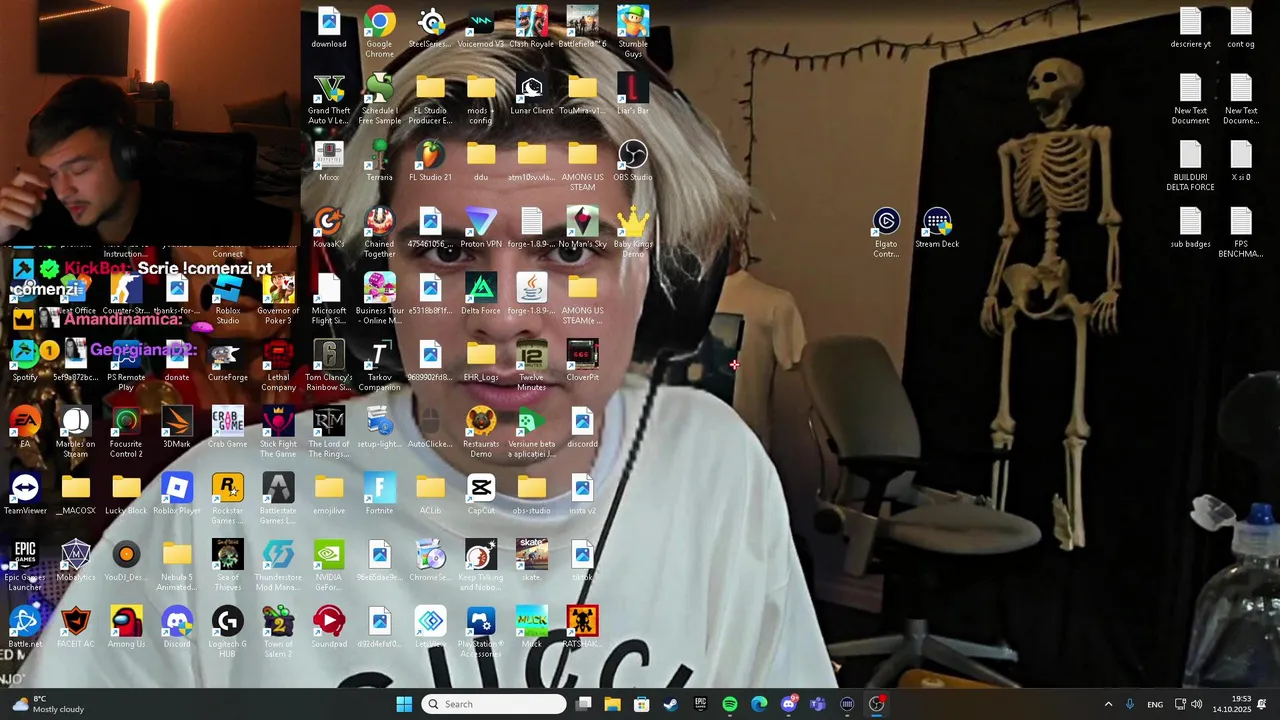
Task: Open Terraria desktop shortcut
Action: [x=379, y=160]
